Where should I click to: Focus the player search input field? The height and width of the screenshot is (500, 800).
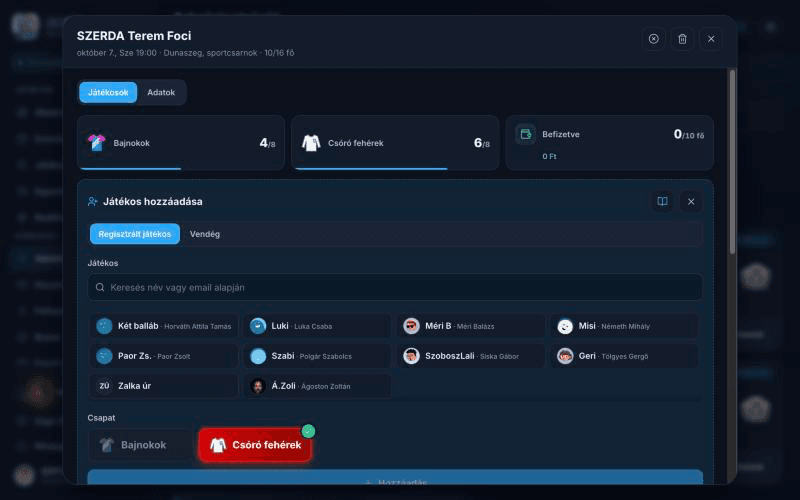click(395, 287)
